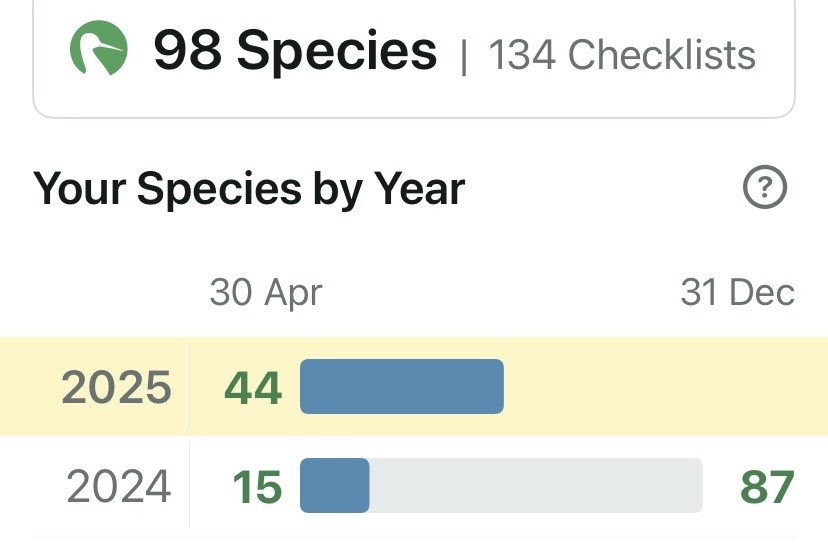Click the gray remainder of the 2024 bar
The image size is (828, 557).
pos(536,485)
